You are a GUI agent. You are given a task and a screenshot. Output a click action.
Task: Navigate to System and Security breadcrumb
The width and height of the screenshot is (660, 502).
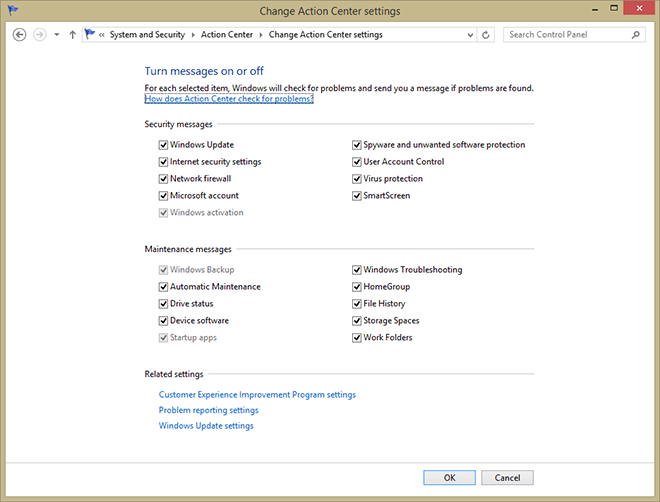[x=147, y=35]
